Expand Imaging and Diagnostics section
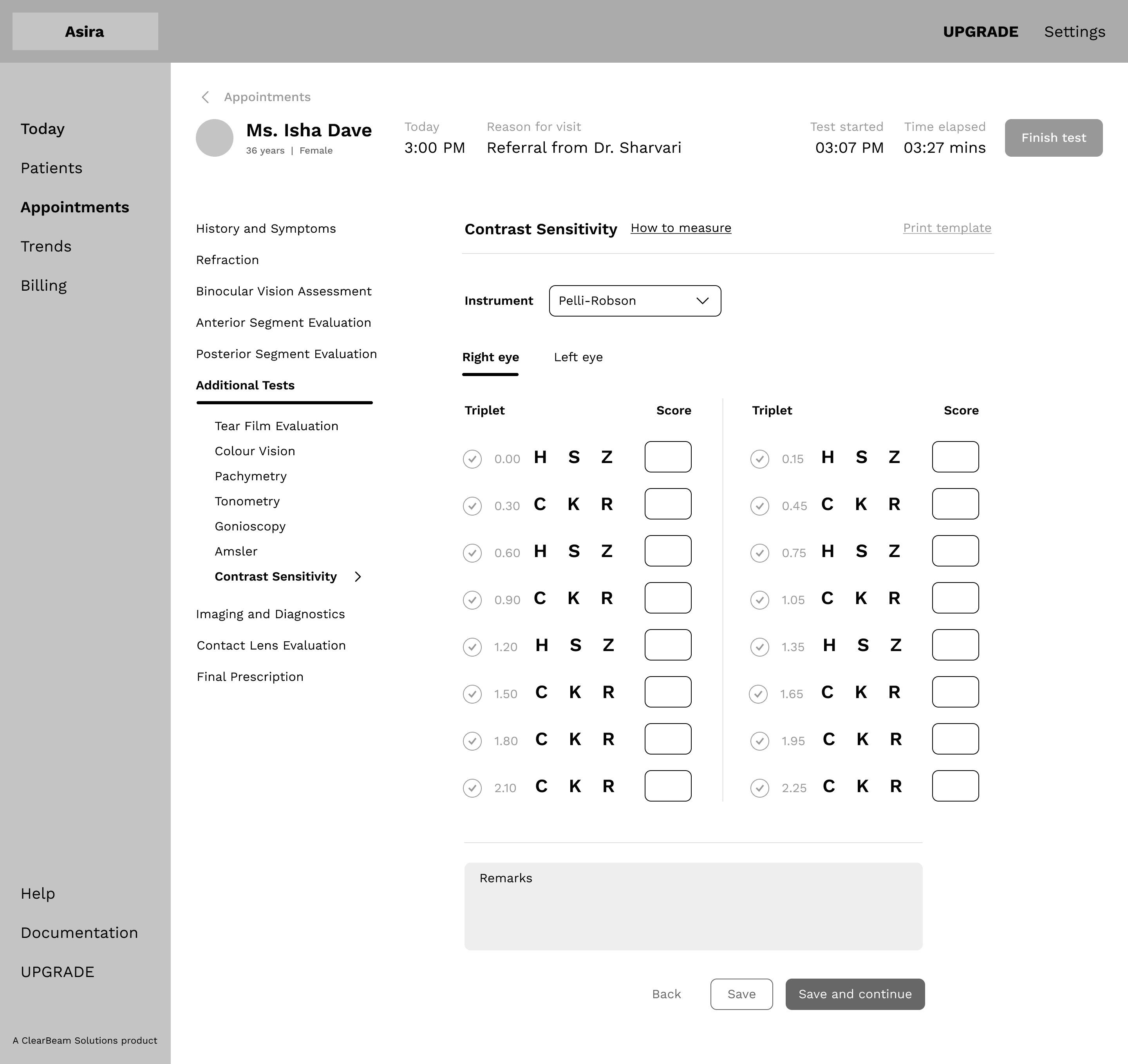 [x=270, y=614]
